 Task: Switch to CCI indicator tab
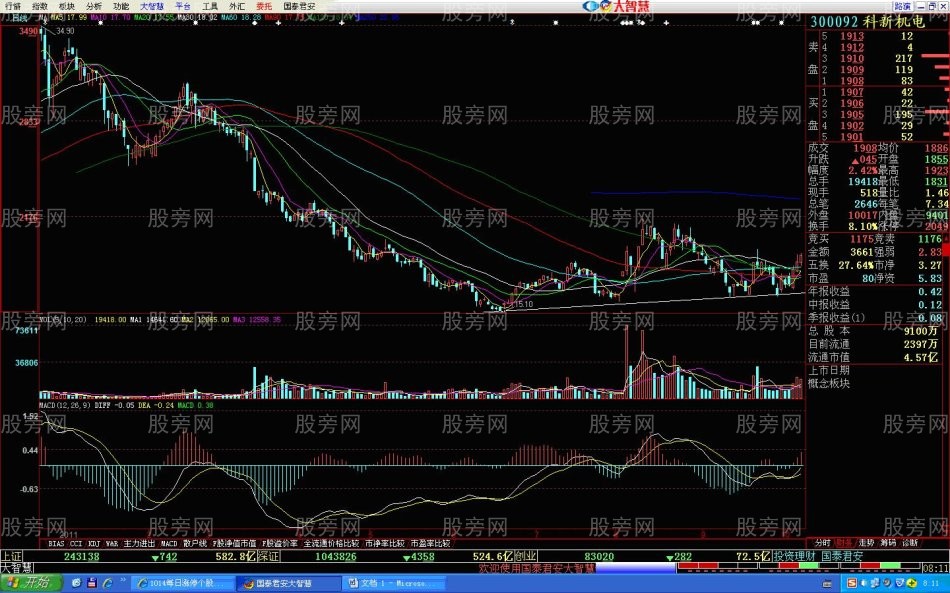76,543
